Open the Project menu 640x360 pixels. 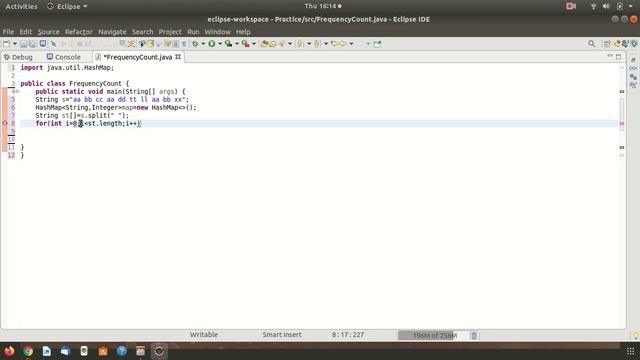(x=170, y=32)
